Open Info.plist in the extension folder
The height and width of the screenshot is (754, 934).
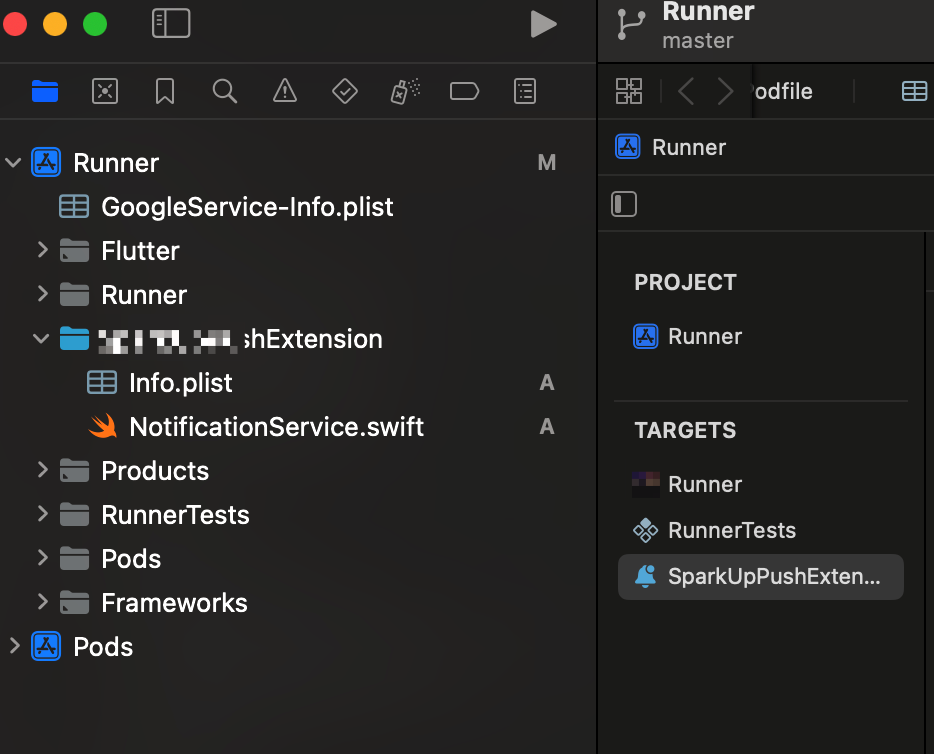[x=180, y=383]
